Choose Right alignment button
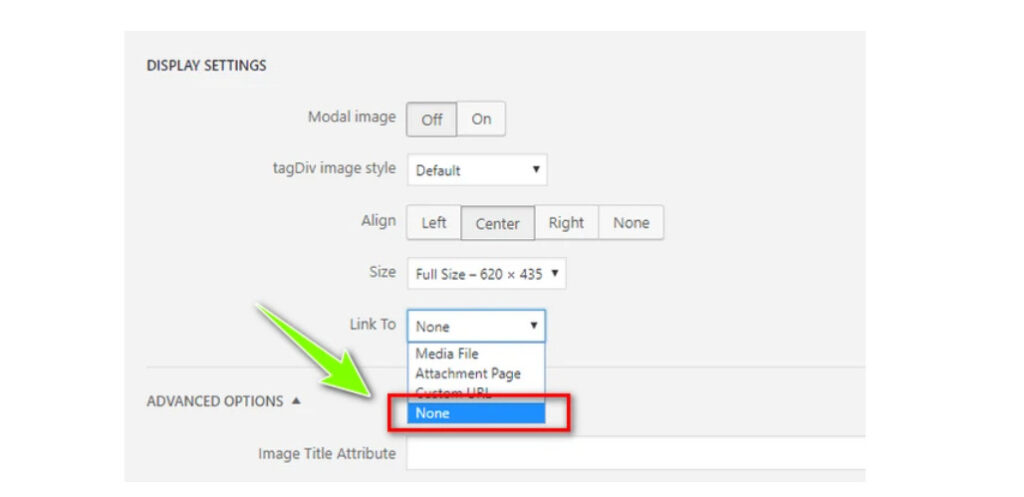Image resolution: width=1024 pixels, height=497 pixels. (566, 223)
